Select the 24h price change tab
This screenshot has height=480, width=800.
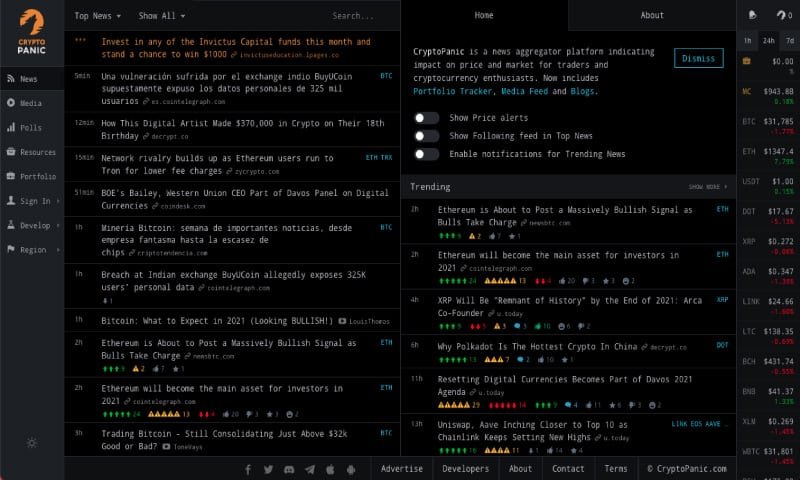point(769,41)
